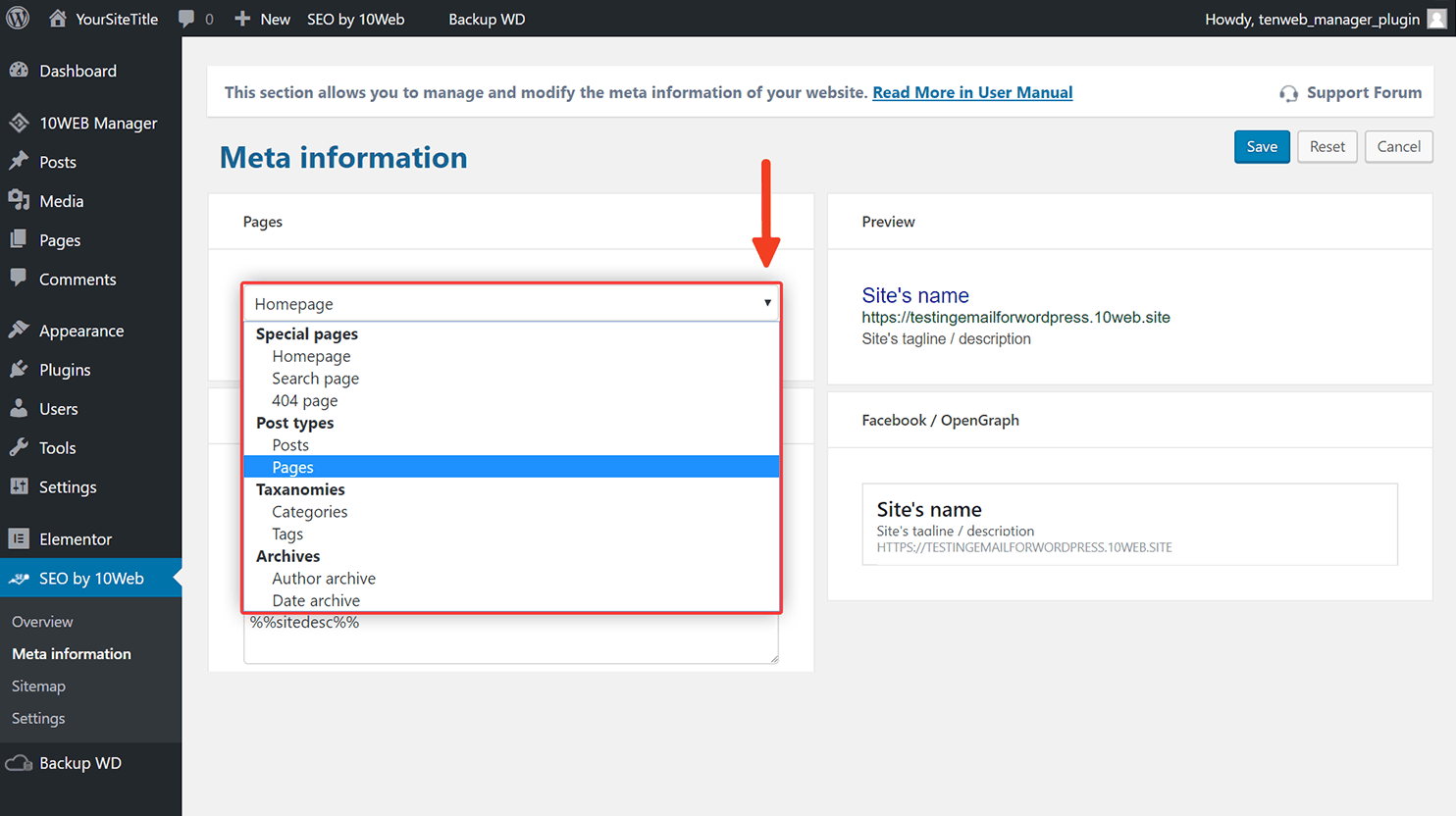Click the Reset button
Image resolution: width=1456 pixels, height=816 pixels.
tap(1327, 146)
